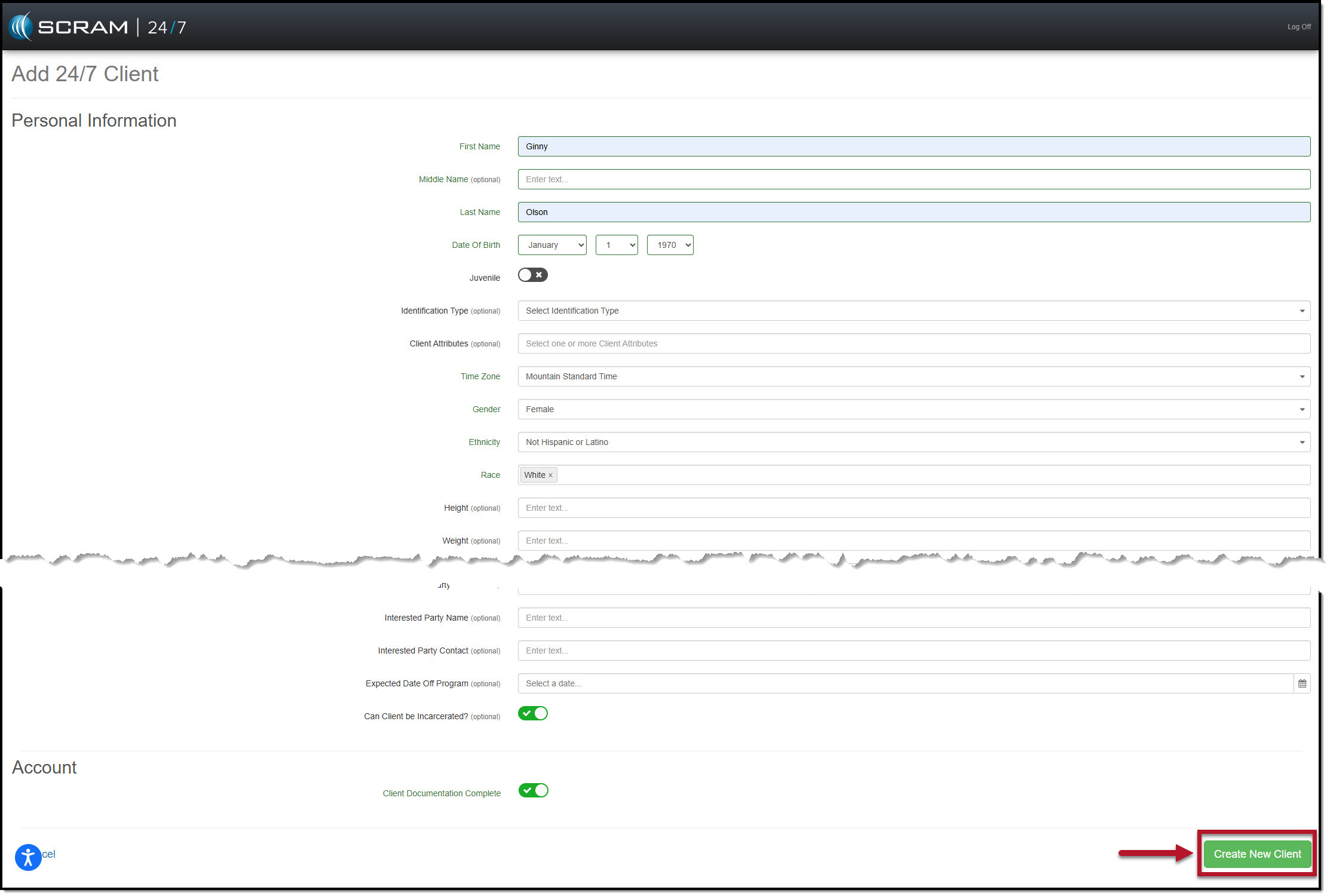This screenshot has height=896, width=1327.
Task: Click the Height input field
Action: [x=914, y=508]
